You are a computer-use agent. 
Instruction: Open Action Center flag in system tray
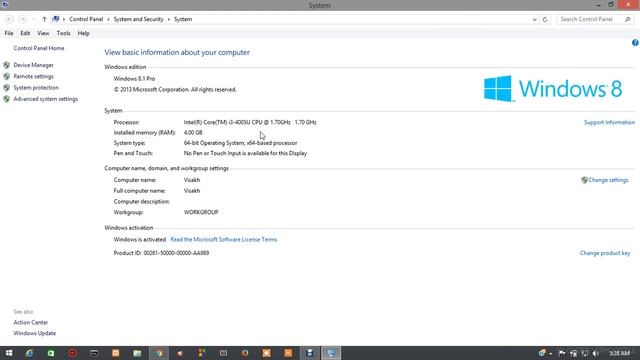coord(562,353)
